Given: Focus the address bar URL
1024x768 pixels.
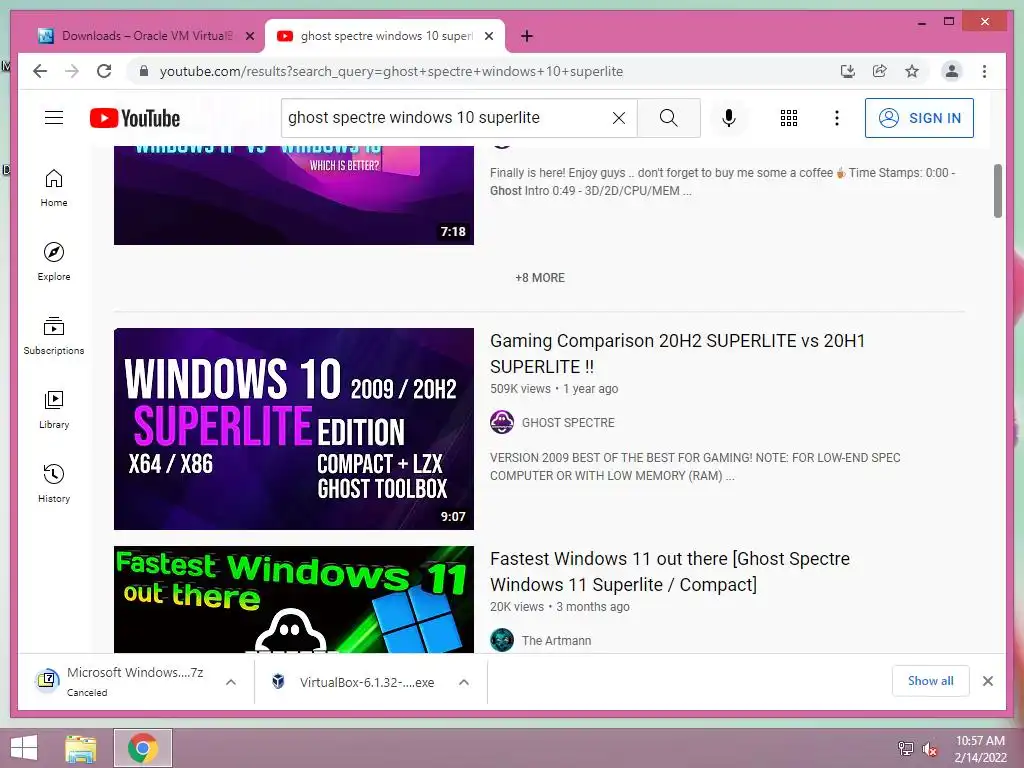Looking at the screenshot, I should tap(391, 71).
